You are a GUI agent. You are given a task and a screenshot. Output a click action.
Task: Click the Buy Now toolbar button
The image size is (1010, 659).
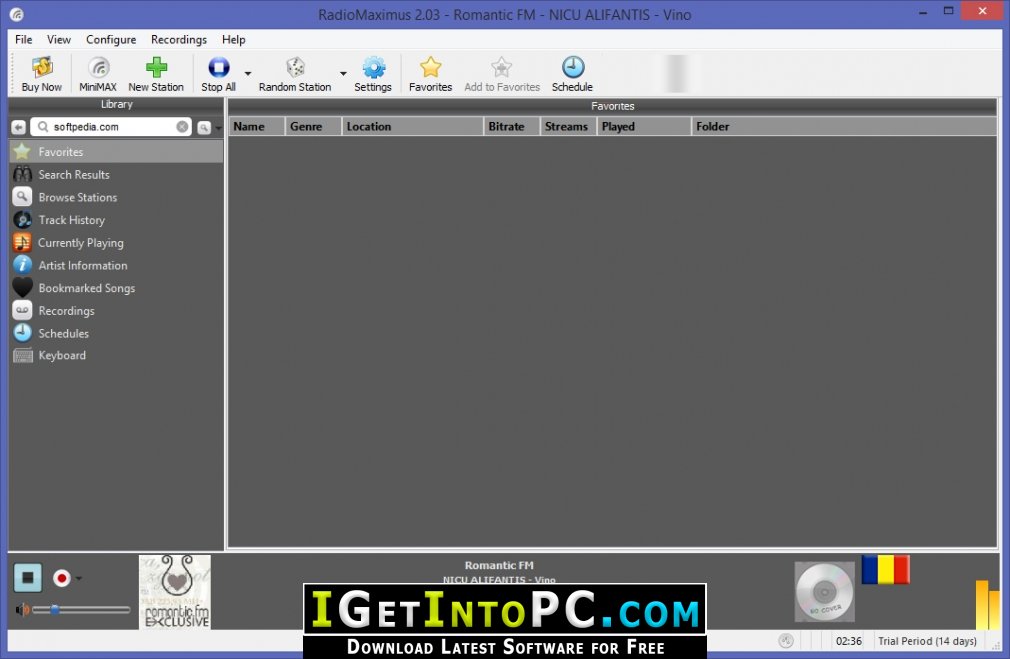tap(41, 74)
